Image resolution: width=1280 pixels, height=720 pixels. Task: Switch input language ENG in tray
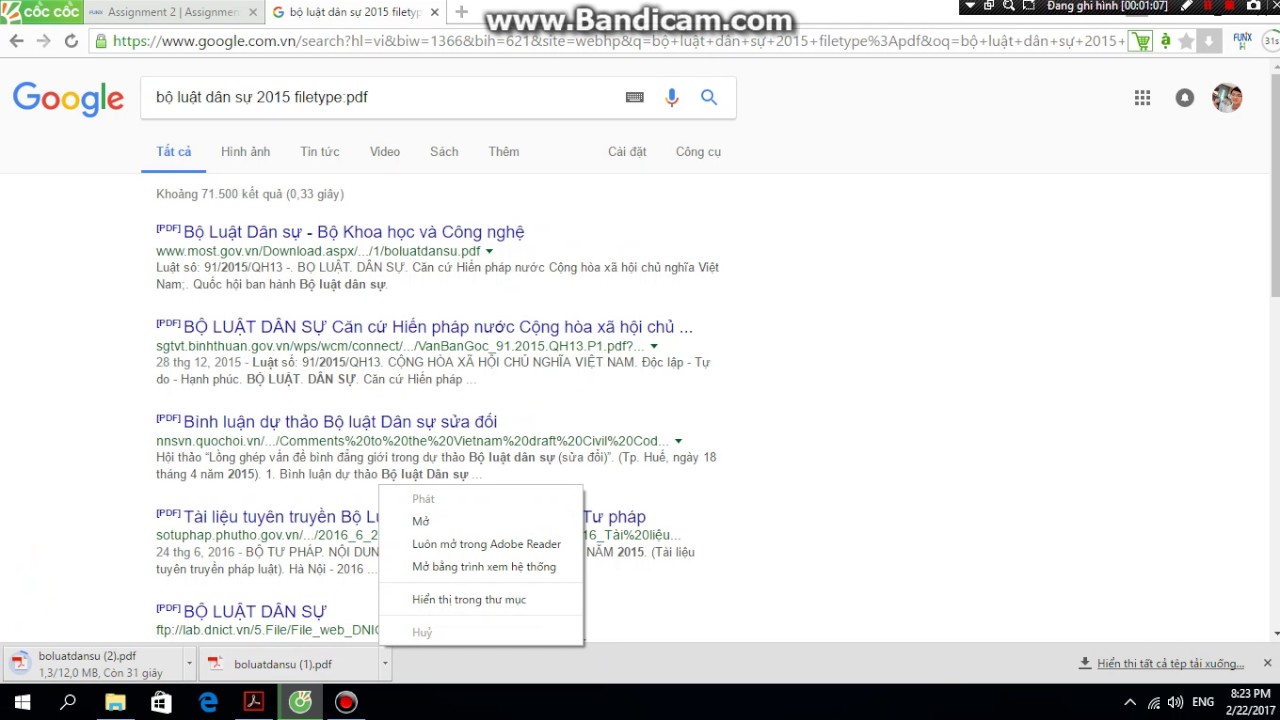coord(1203,702)
